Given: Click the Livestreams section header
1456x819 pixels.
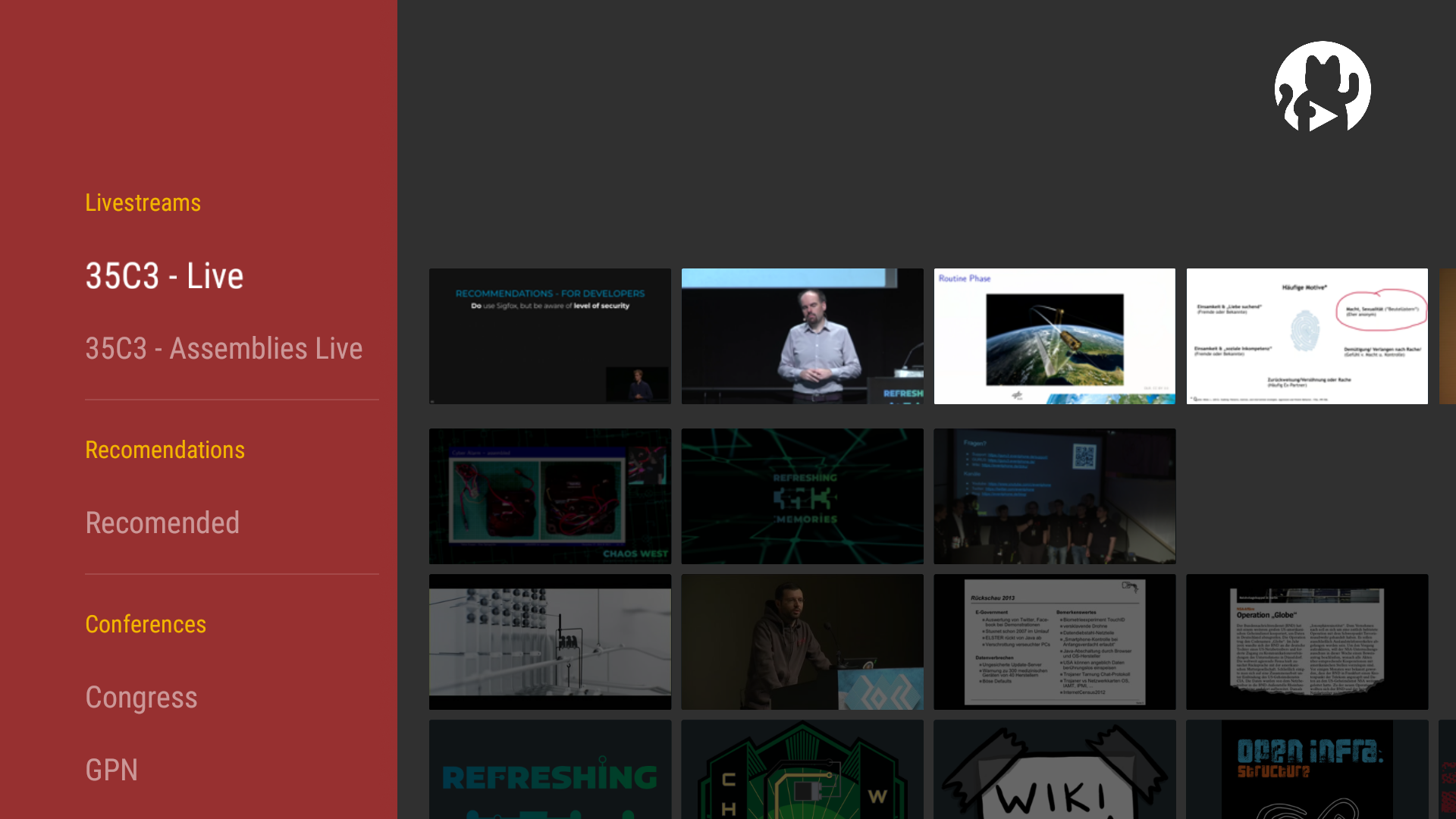Looking at the screenshot, I should pyautogui.click(x=143, y=203).
